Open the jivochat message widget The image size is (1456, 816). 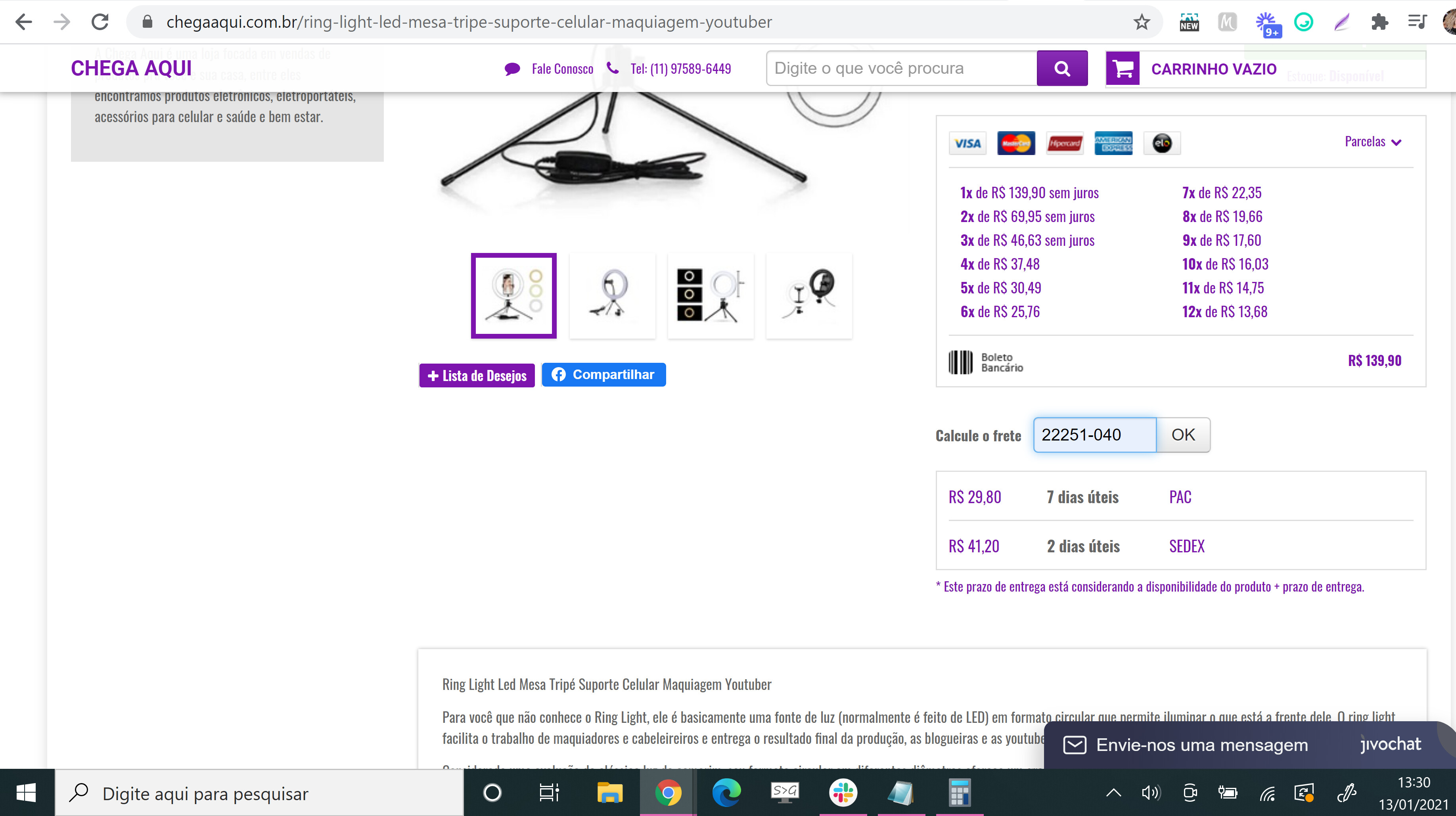click(1242, 745)
